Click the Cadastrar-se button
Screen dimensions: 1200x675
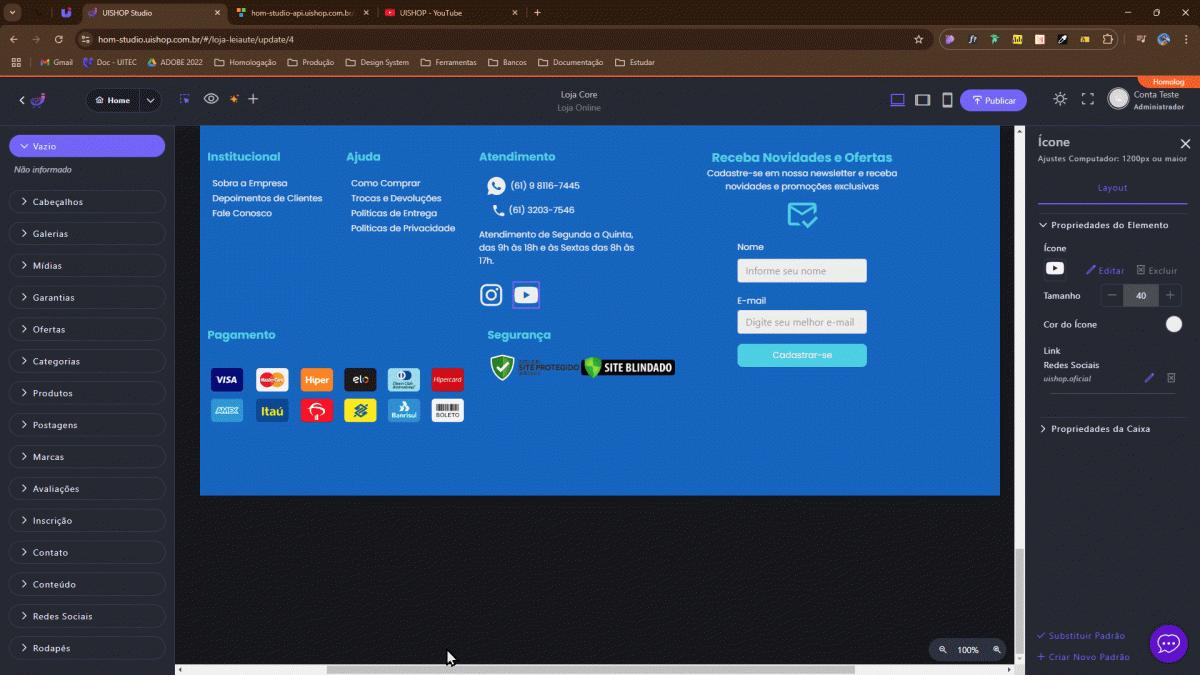[x=802, y=355]
